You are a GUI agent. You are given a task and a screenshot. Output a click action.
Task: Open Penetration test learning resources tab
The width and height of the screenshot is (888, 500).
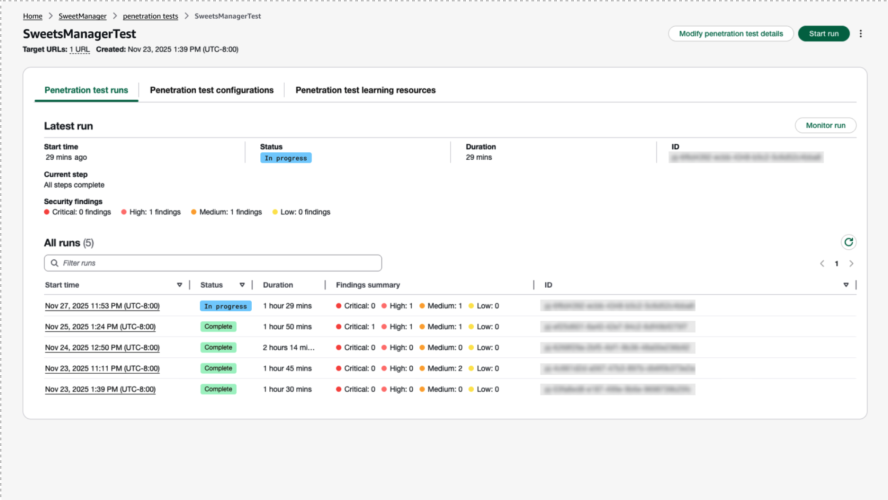[x=365, y=90]
